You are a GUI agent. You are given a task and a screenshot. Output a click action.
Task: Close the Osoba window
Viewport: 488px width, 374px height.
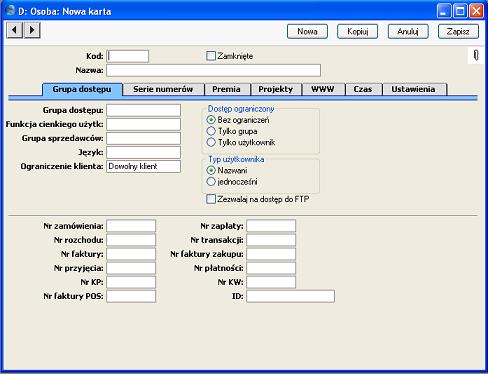pos(476,11)
